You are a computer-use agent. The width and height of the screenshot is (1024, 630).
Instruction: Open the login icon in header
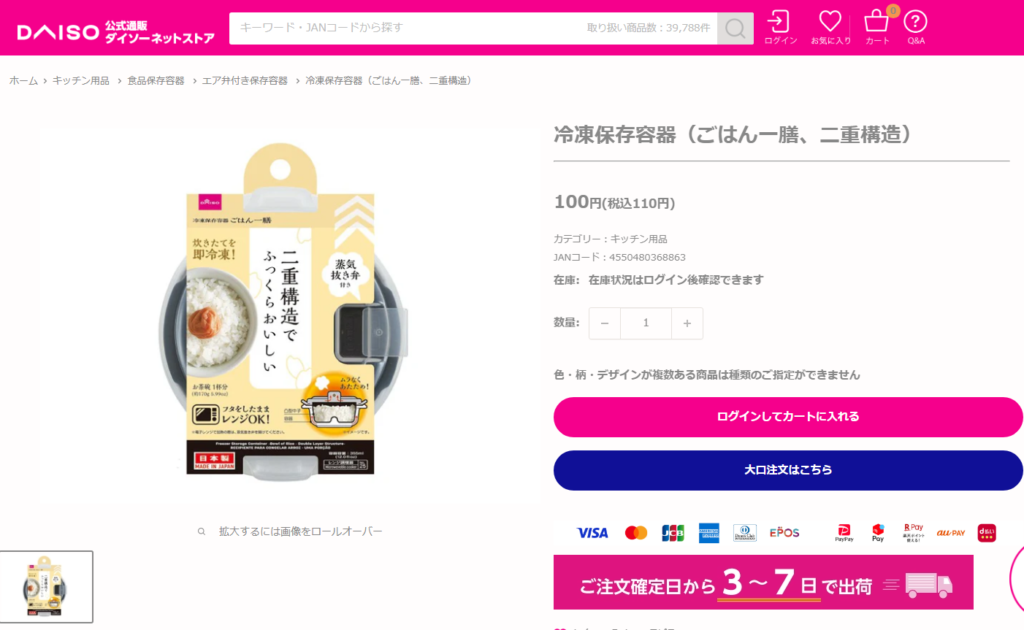pyautogui.click(x=780, y=27)
